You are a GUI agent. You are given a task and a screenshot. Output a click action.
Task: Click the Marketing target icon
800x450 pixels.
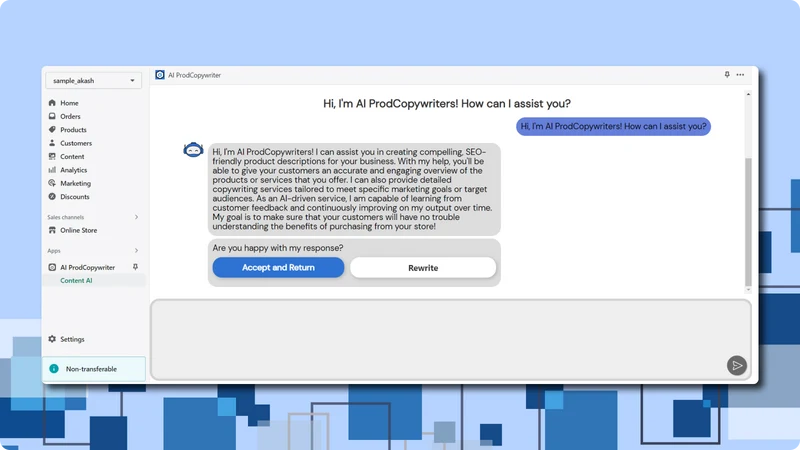pos(52,183)
